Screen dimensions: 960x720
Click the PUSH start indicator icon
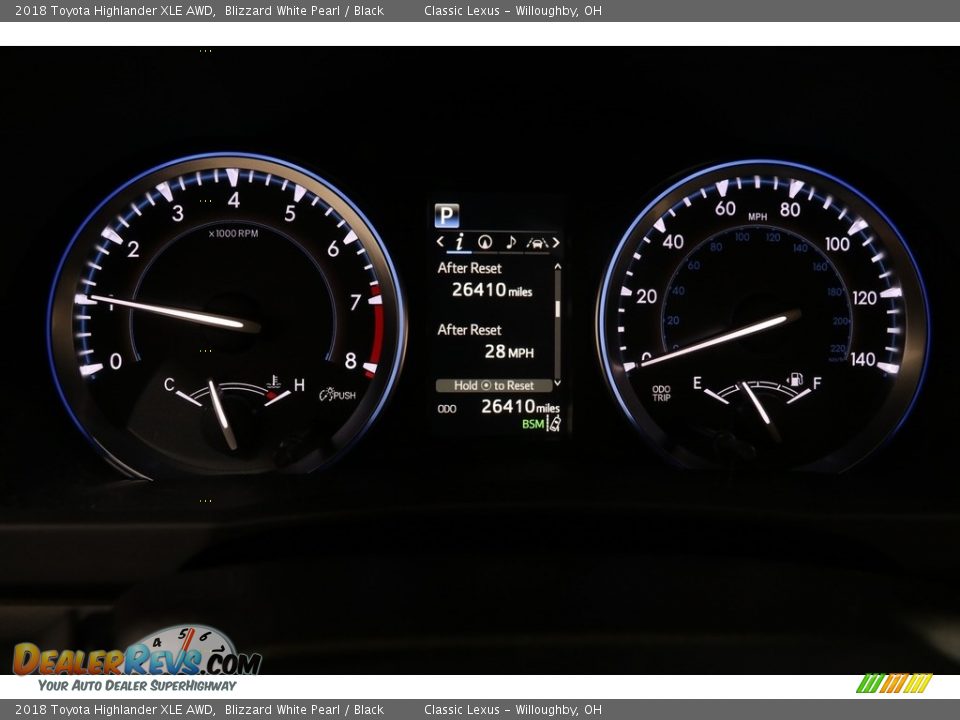pos(337,394)
